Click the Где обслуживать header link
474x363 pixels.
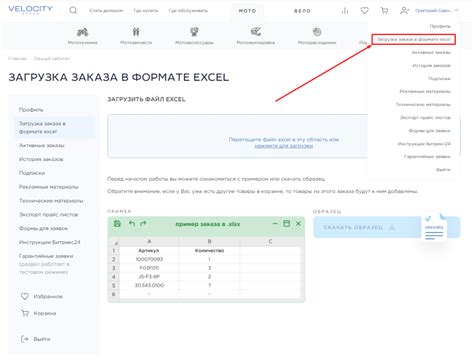point(188,11)
